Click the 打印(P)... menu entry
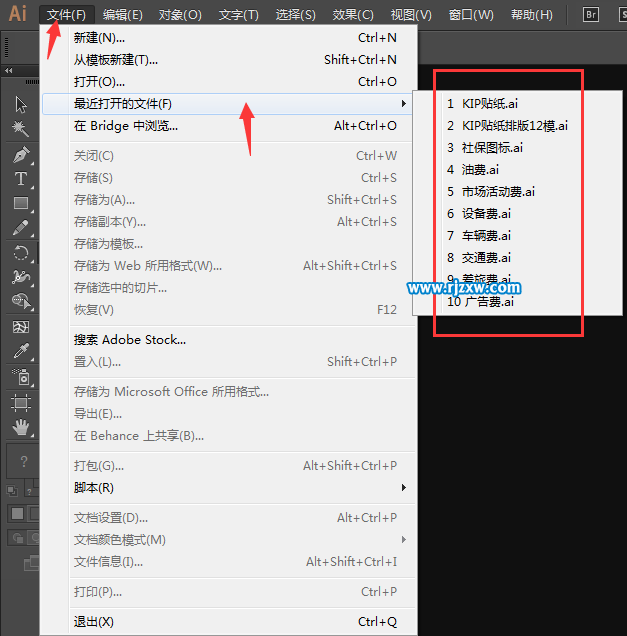 point(229,592)
